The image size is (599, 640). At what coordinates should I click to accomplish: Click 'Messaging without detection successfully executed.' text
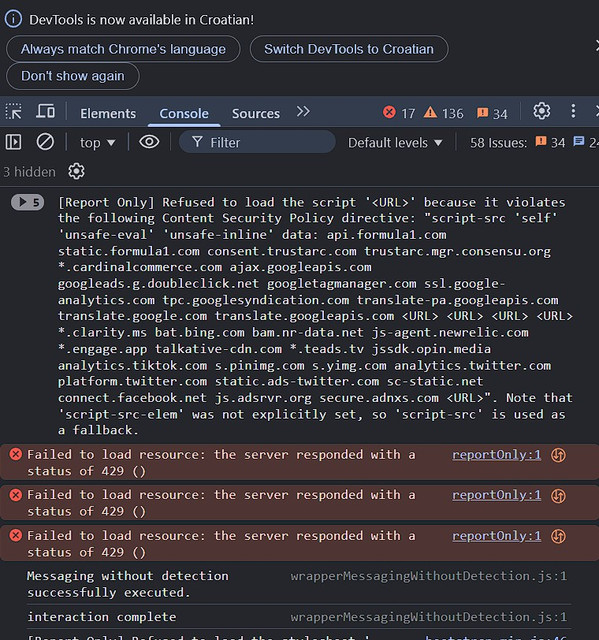128,584
